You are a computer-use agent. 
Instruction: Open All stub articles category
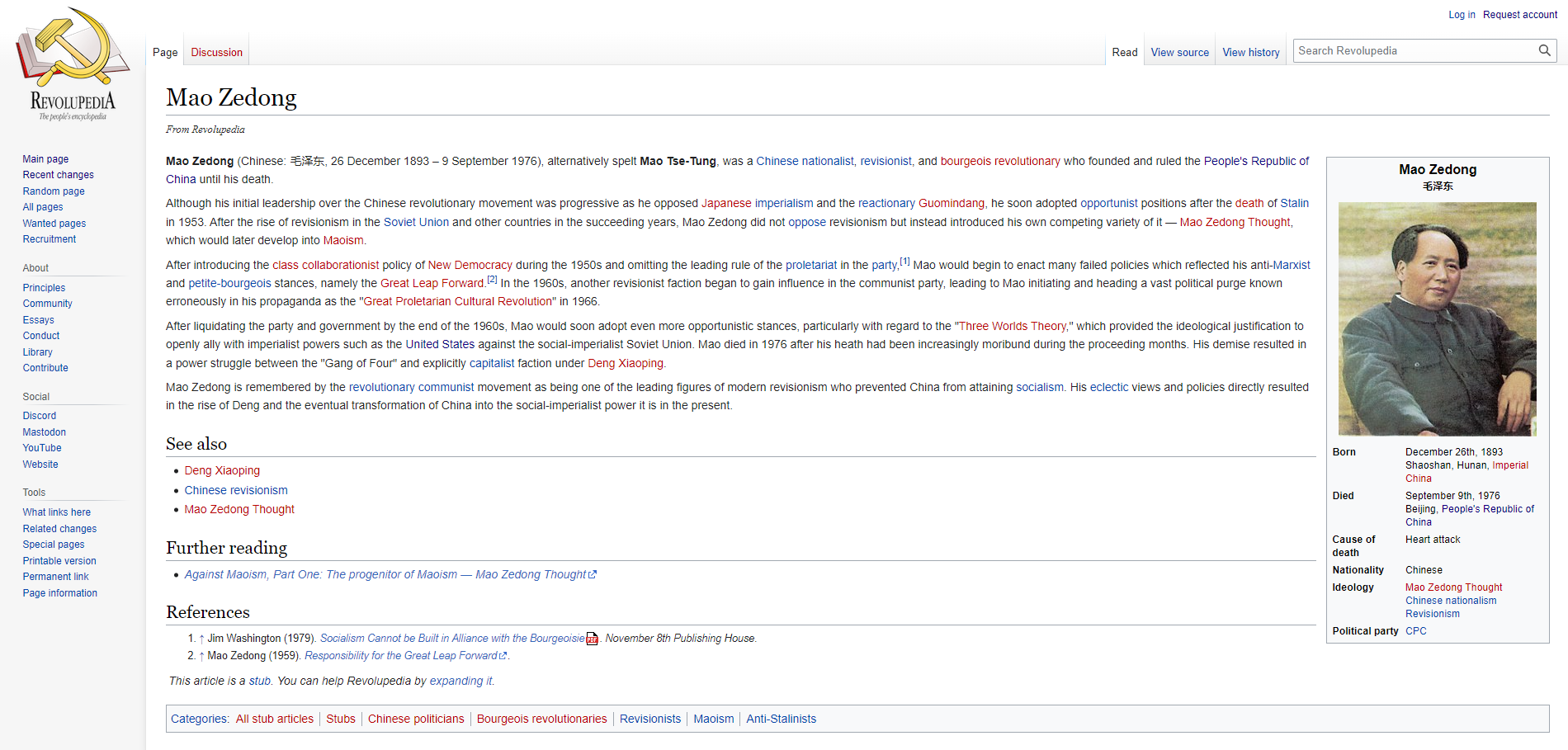point(275,719)
